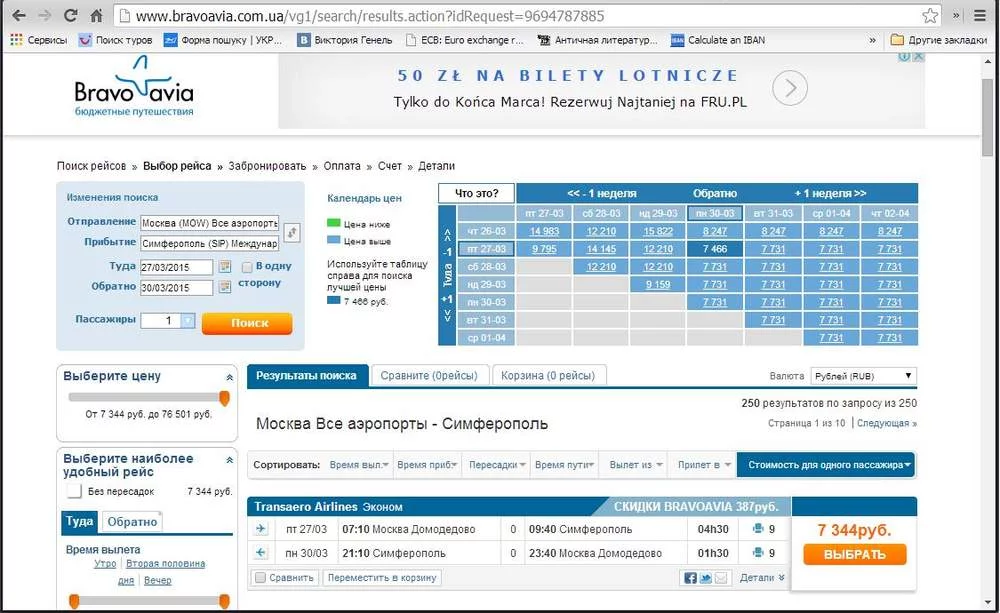Share flight on Facebook
Viewport: 1000px width, 613px height.
coord(690,578)
